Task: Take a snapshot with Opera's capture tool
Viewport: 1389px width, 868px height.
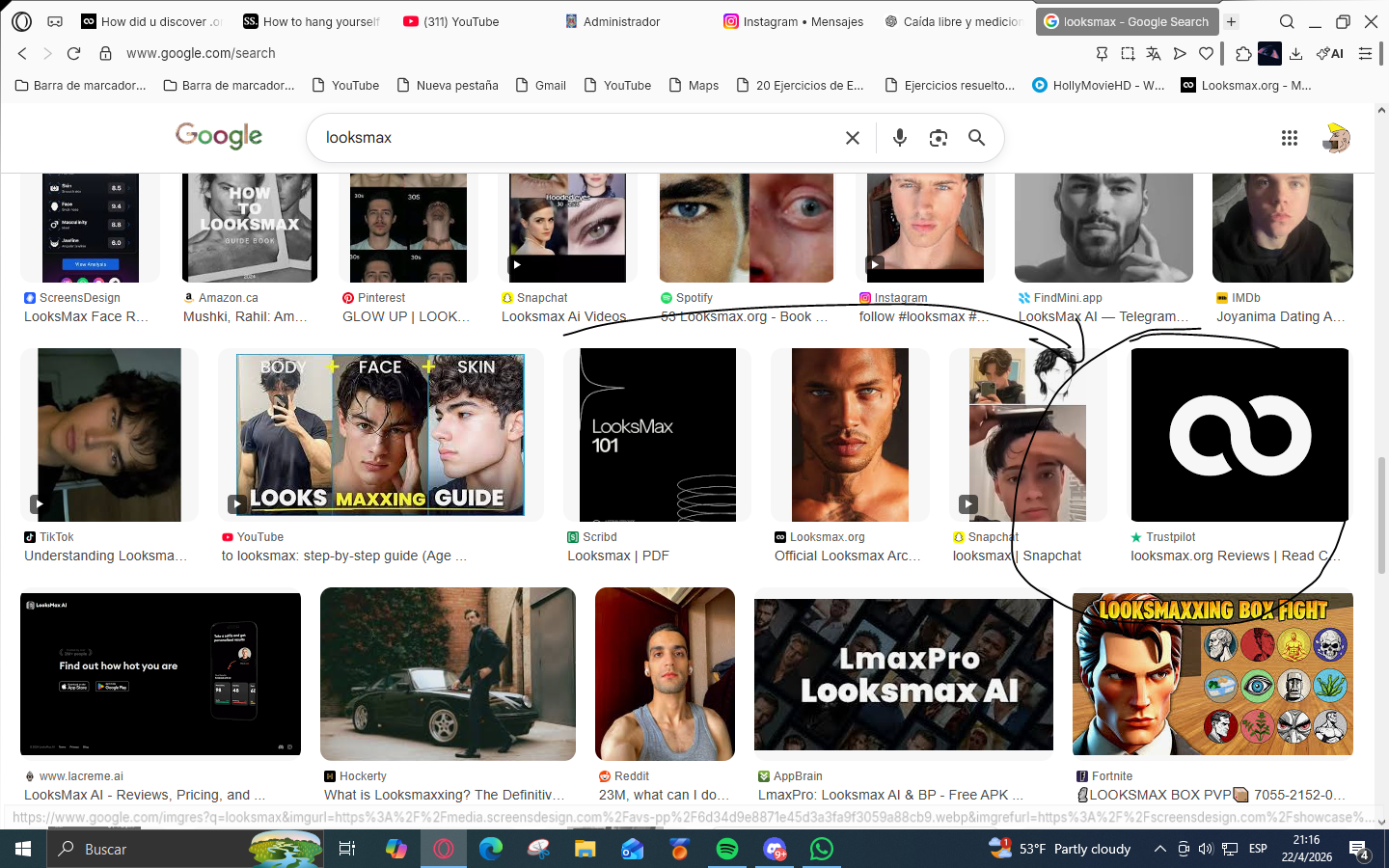Action: [1128, 53]
